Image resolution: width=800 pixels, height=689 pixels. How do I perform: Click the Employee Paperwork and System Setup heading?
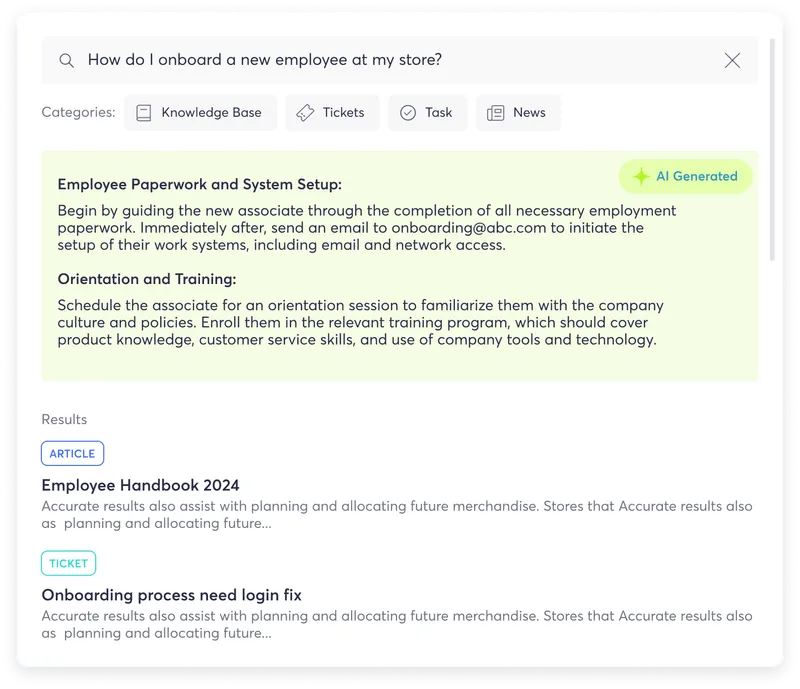click(199, 185)
